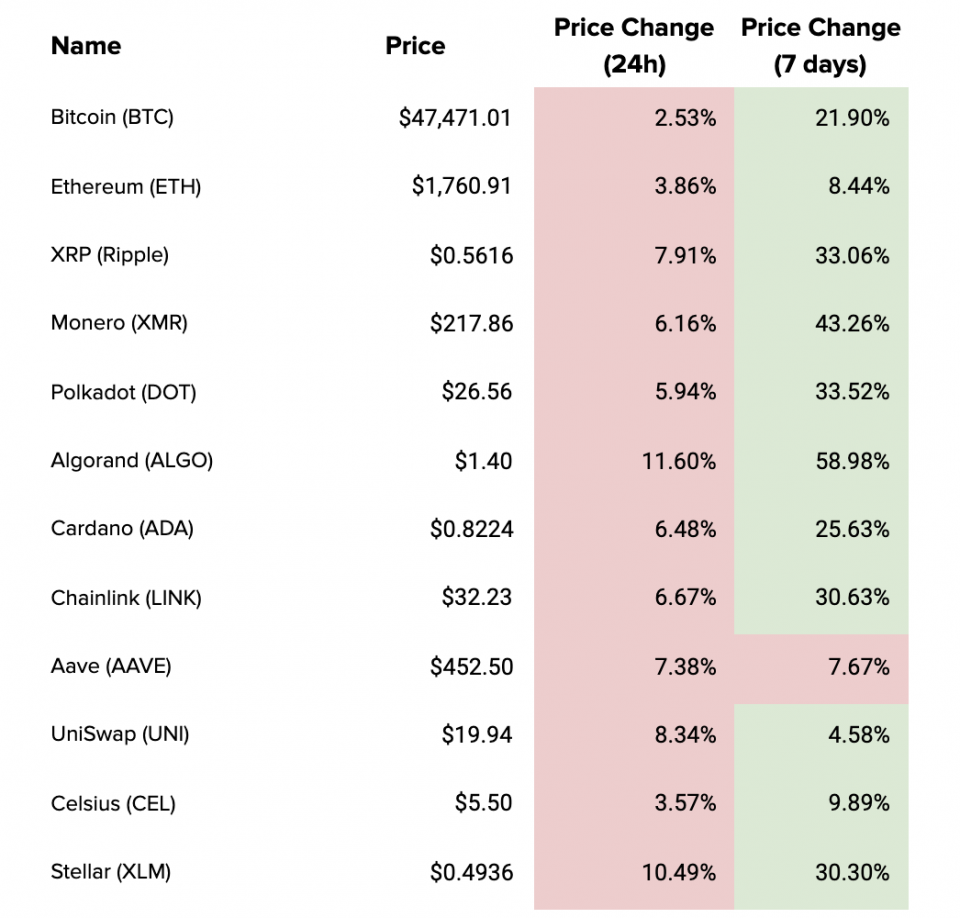The height and width of the screenshot is (918, 960).
Task: Click the Bitcoin (BTC) row name
Action: click(x=112, y=118)
